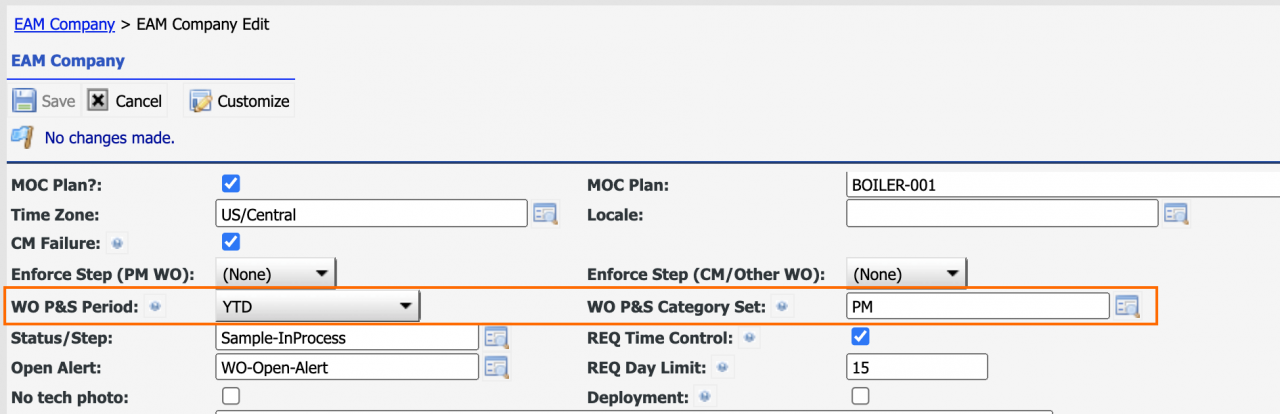Enable the No tech photo checkbox
1280x414 pixels.
(x=231, y=396)
